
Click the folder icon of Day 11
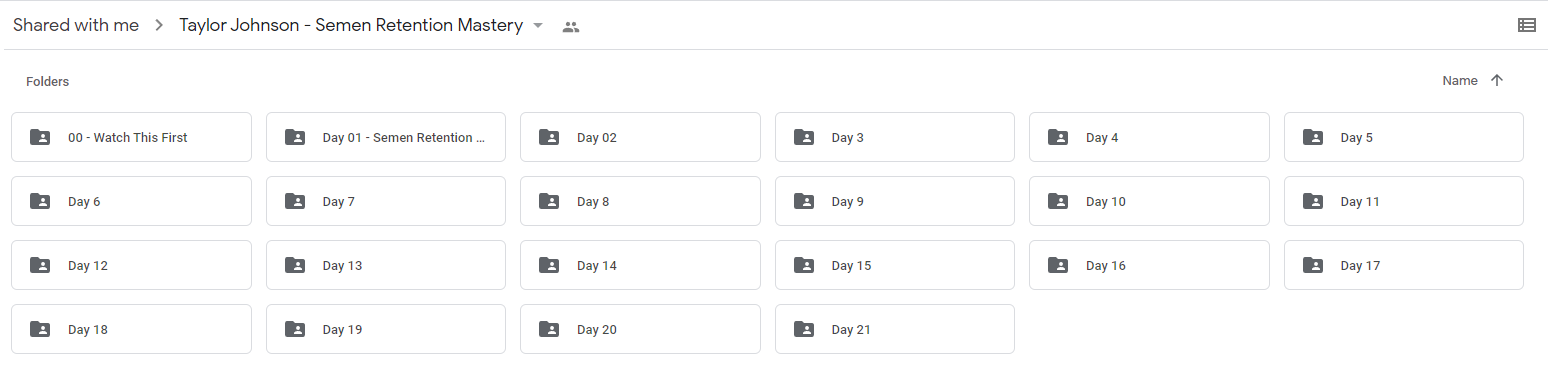(x=1312, y=201)
